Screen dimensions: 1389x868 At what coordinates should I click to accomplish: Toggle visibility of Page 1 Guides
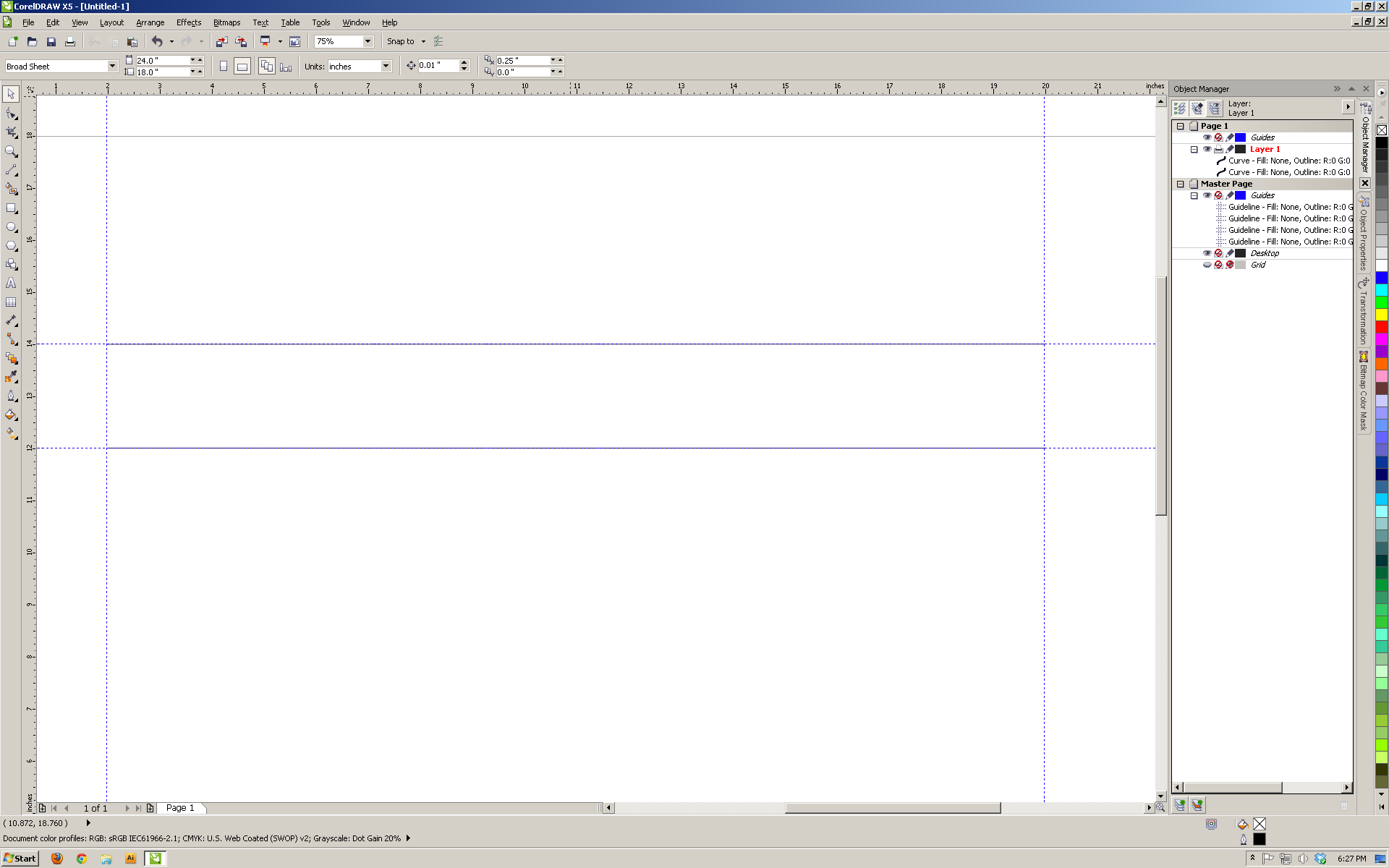1207,137
